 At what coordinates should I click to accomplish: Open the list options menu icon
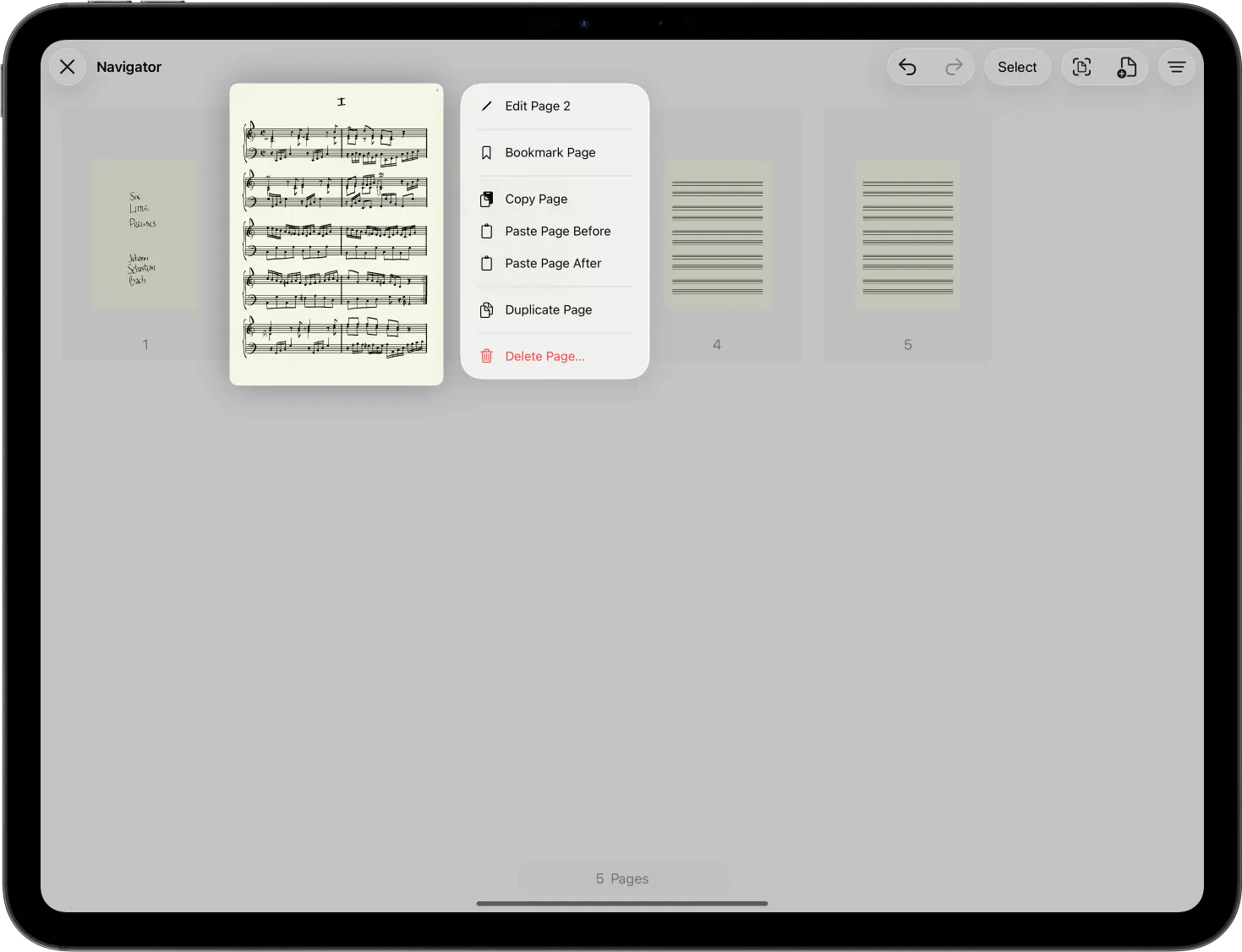point(1177,67)
